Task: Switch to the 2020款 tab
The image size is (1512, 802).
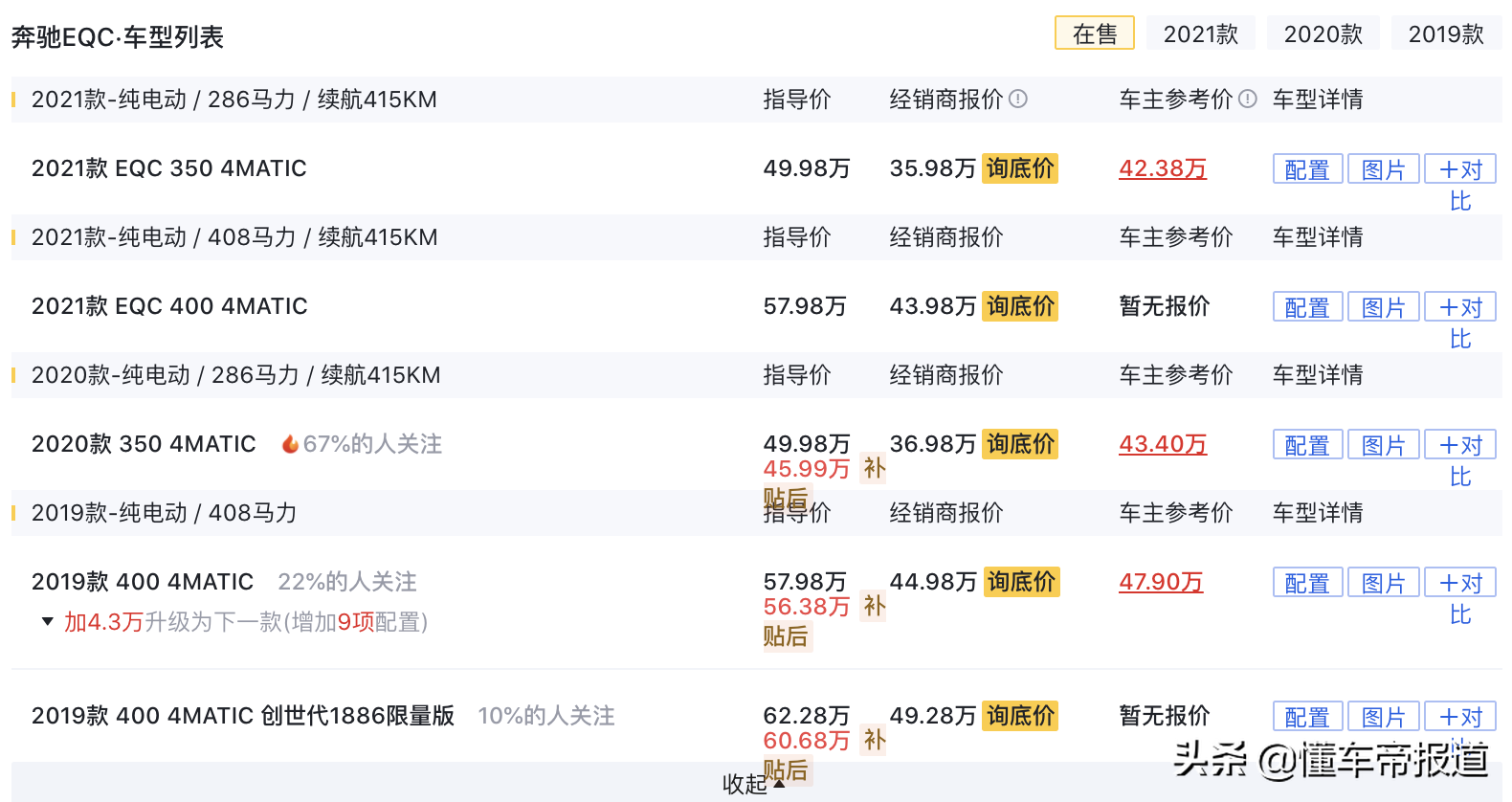Action: click(x=1323, y=33)
